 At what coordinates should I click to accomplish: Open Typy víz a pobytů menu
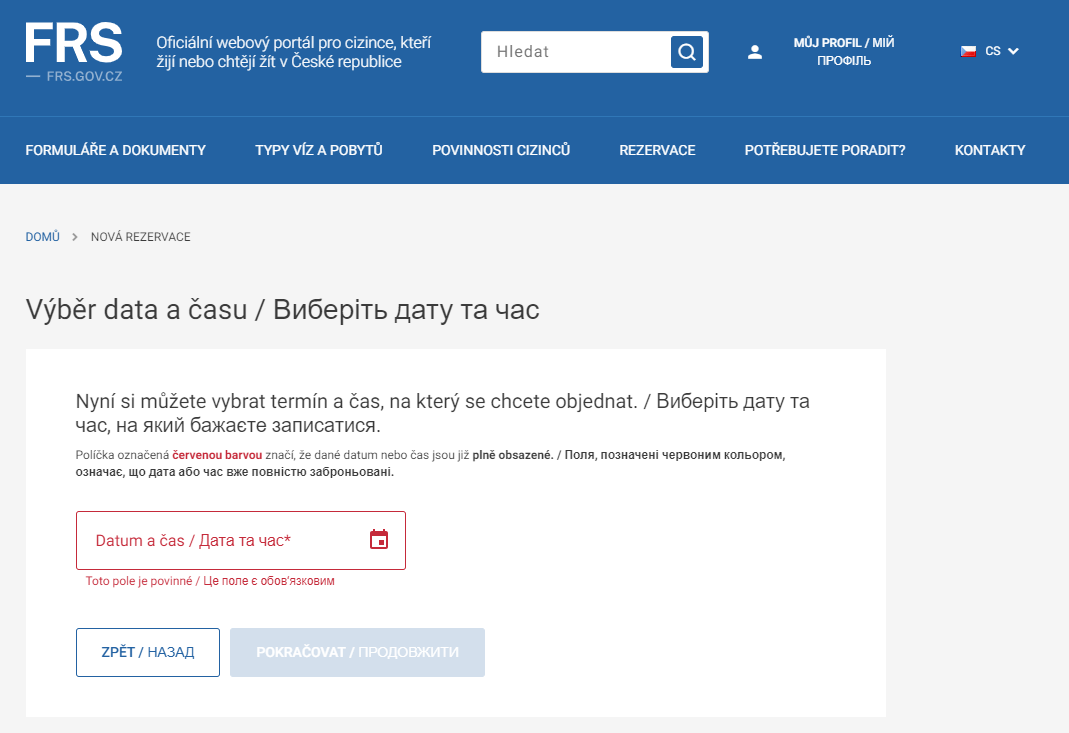[318, 150]
